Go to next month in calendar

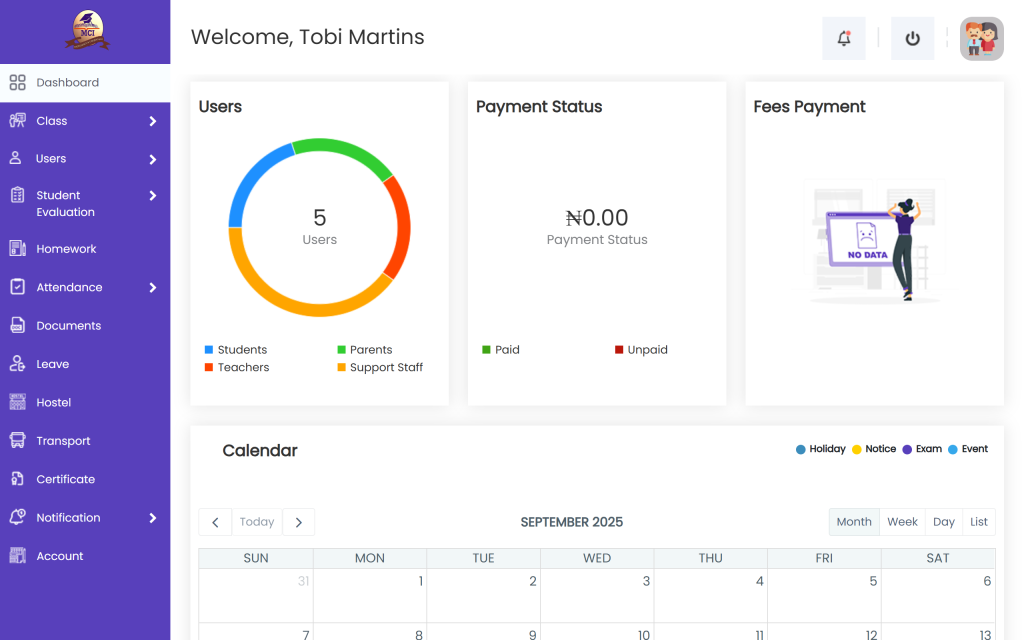(298, 522)
